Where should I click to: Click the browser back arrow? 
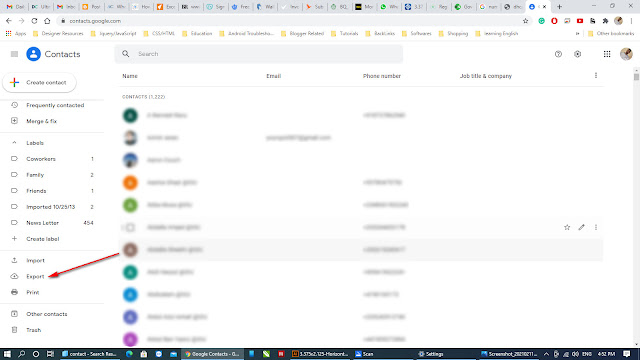pos(9,21)
